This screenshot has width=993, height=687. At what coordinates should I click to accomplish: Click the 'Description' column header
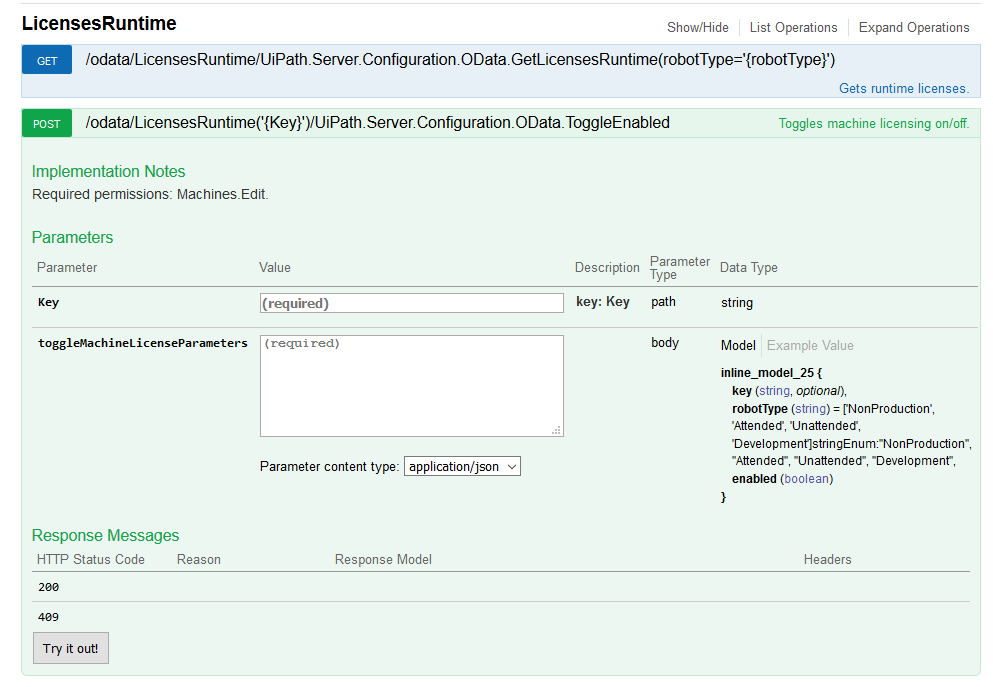coord(607,268)
